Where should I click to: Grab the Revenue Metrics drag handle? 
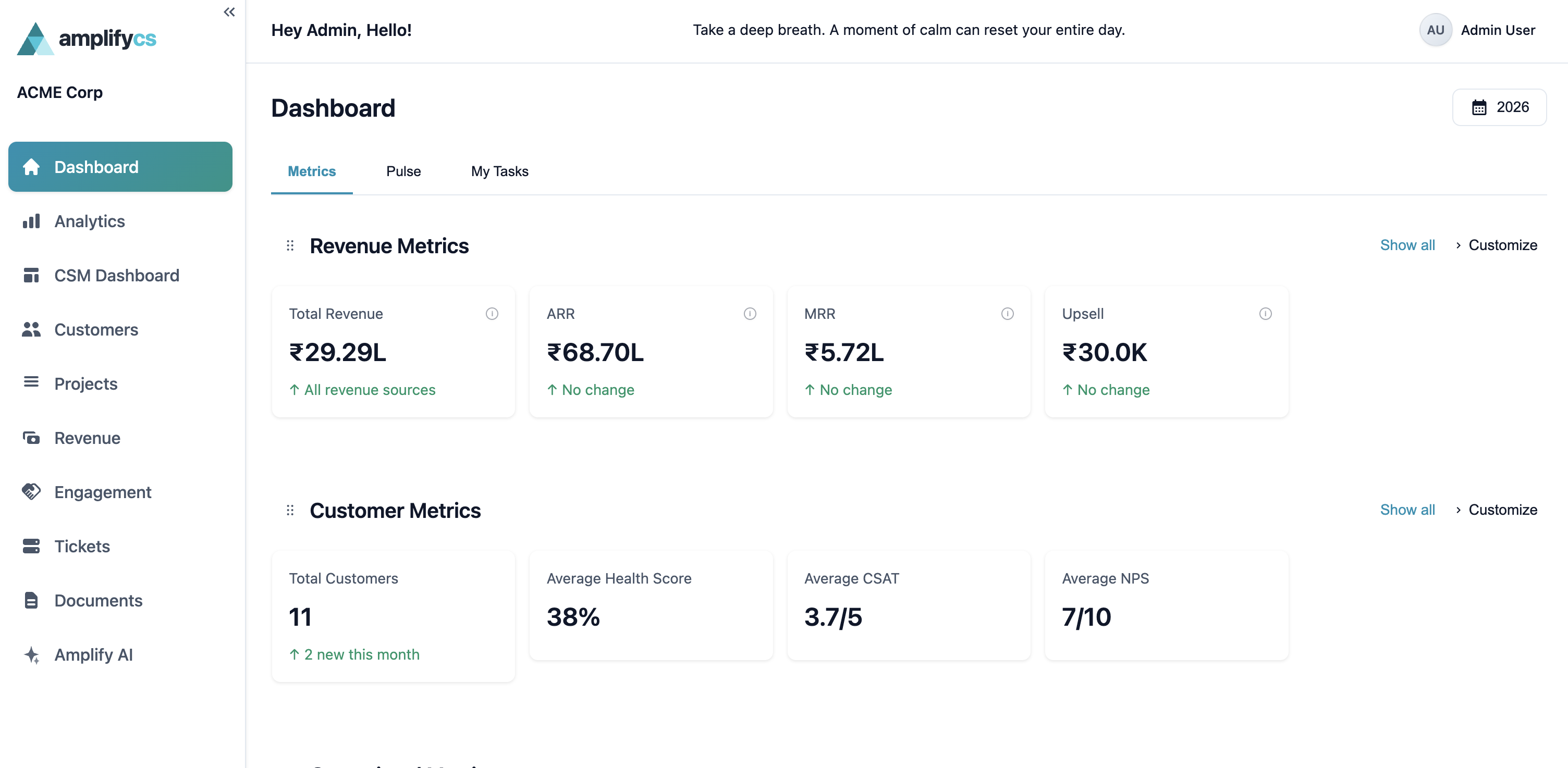290,245
